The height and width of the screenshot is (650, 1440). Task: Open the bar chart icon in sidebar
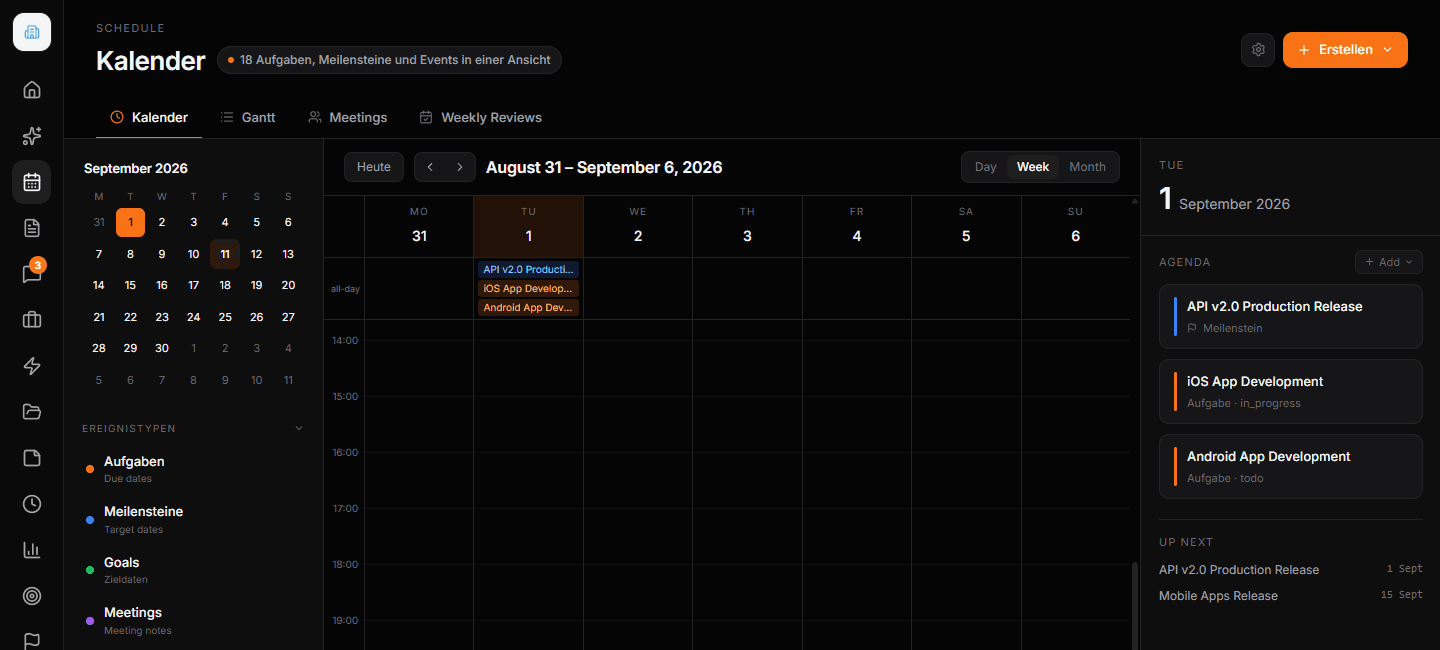[32, 550]
